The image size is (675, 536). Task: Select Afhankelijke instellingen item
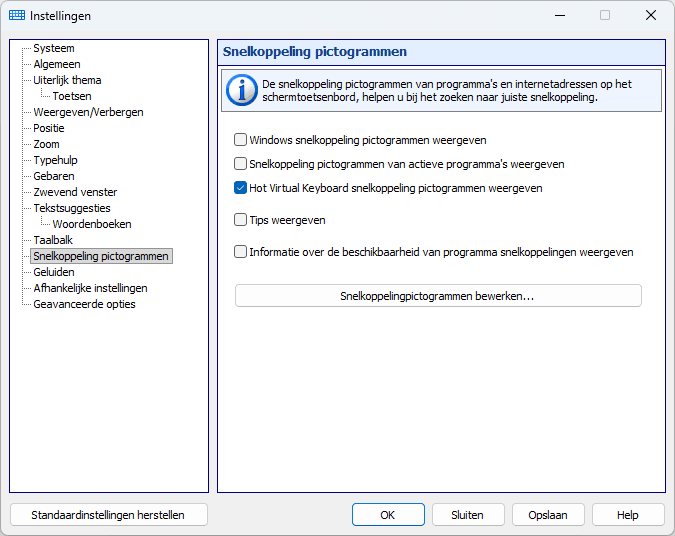click(x=90, y=288)
